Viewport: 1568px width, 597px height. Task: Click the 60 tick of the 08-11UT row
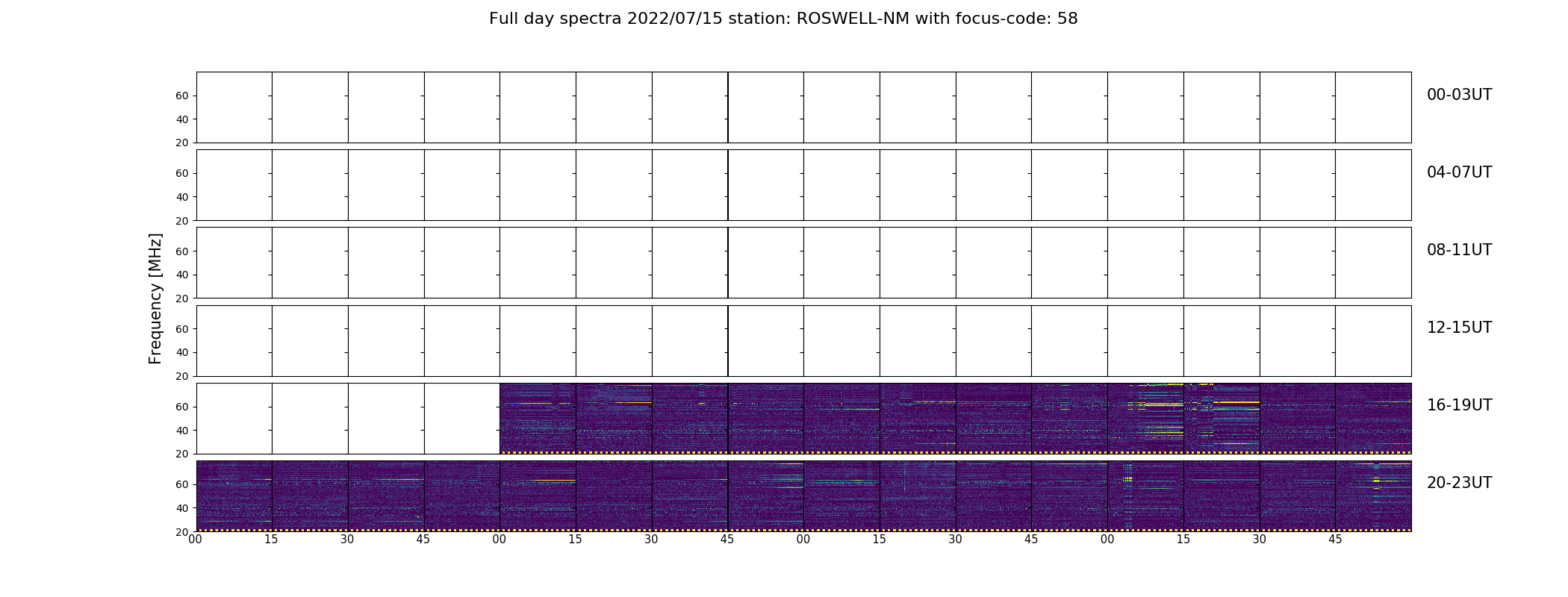(x=182, y=251)
